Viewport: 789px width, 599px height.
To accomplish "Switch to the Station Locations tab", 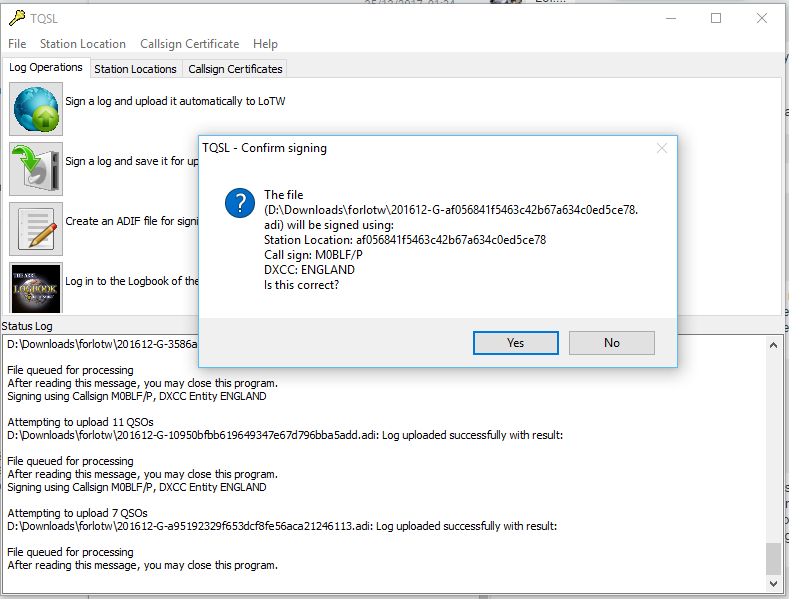I will coord(135,69).
